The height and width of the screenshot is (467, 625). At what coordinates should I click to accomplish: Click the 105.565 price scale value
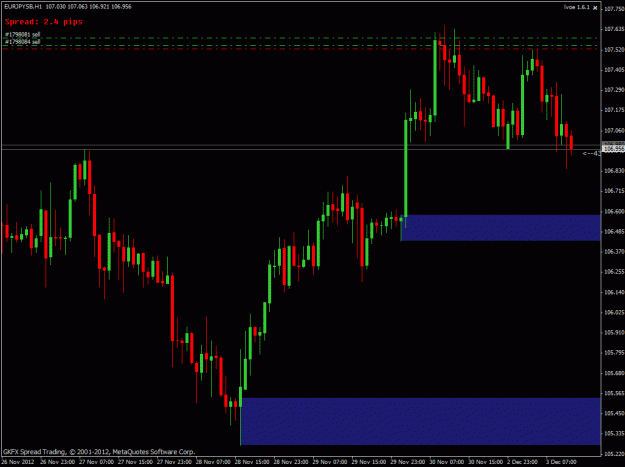pyautogui.click(x=614, y=393)
